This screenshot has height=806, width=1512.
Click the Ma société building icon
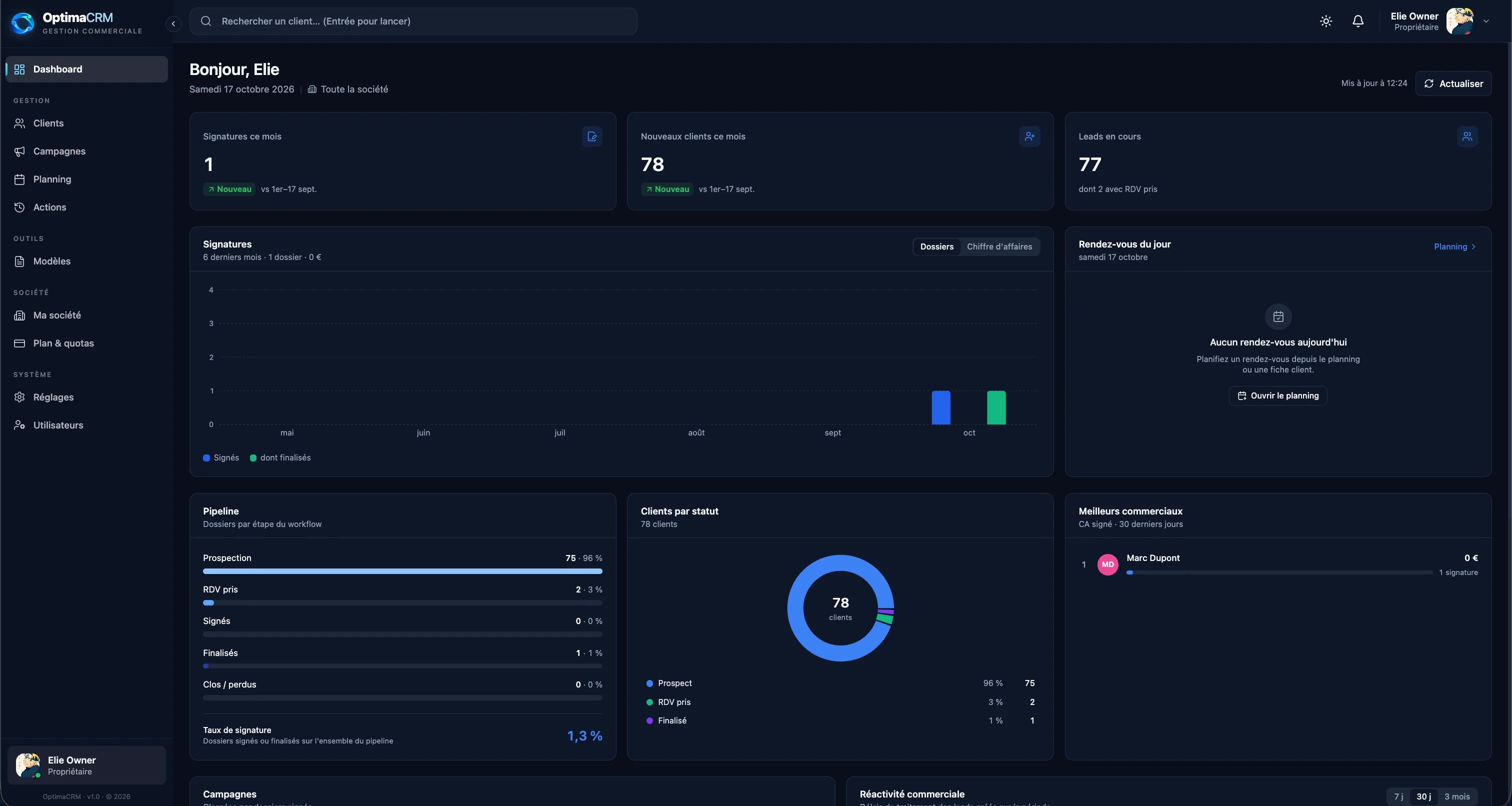(x=19, y=315)
